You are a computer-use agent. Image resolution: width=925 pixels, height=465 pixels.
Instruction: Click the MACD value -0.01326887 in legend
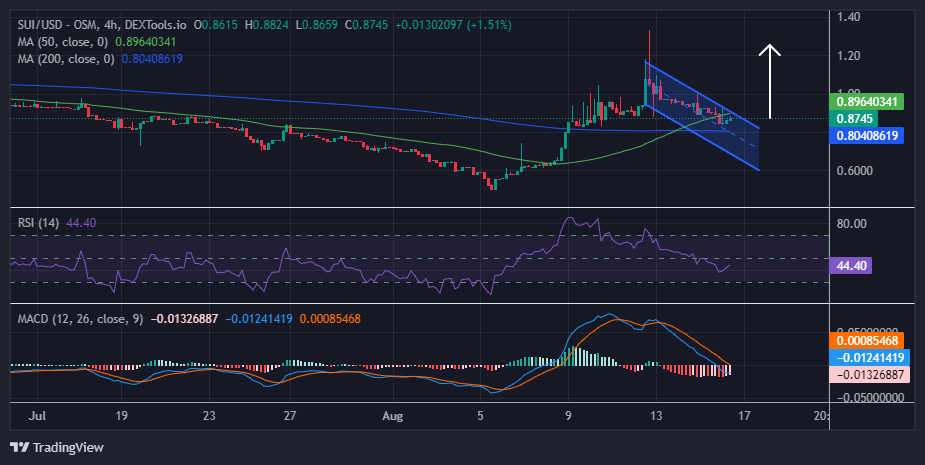(185, 319)
